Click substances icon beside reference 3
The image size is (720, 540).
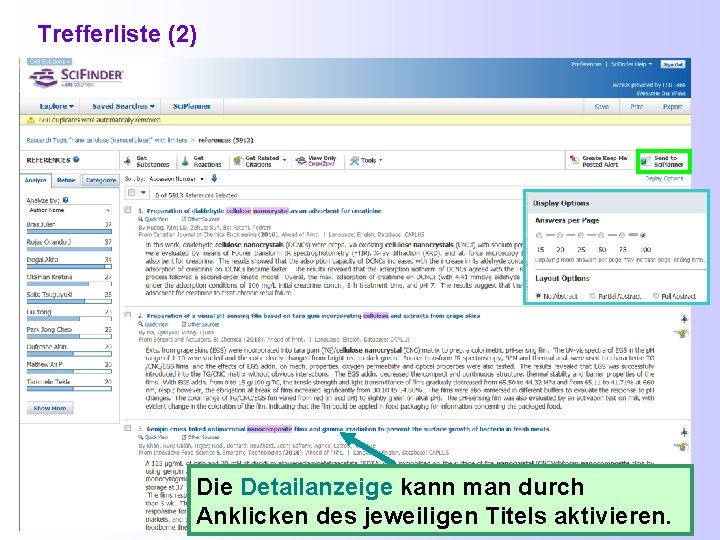pos(684,432)
